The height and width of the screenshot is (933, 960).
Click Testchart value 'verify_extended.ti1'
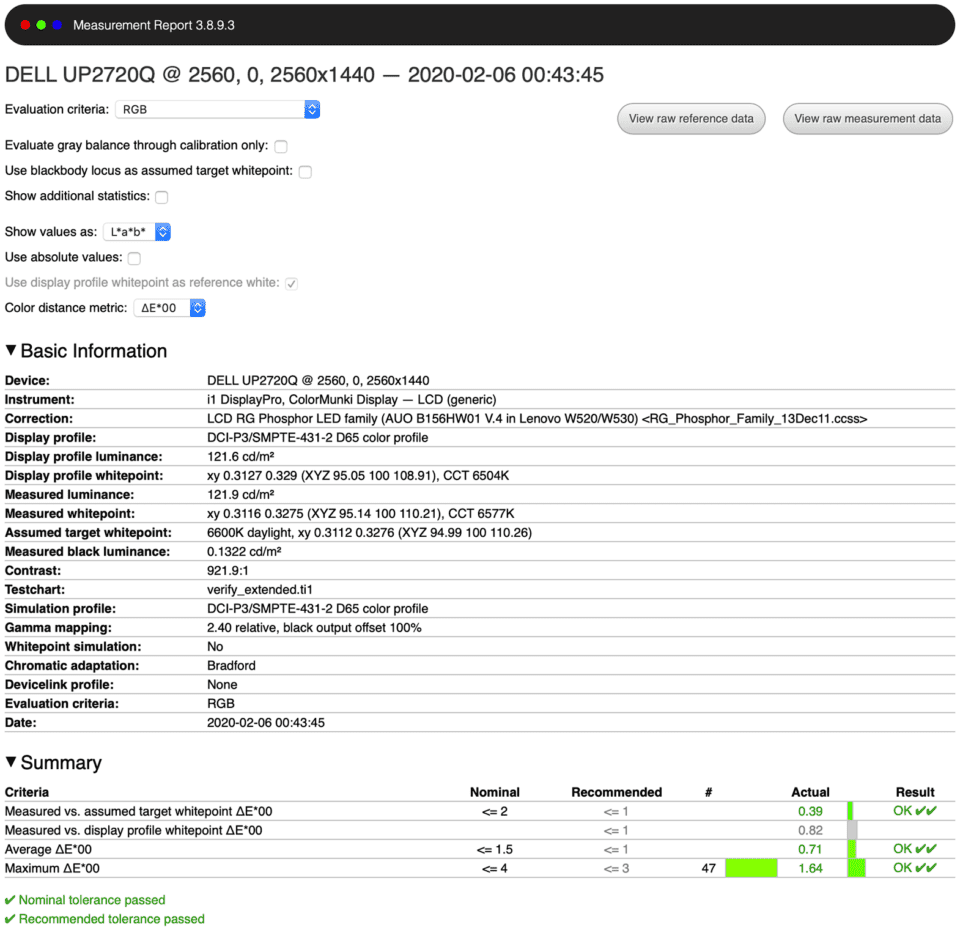pyautogui.click(x=260, y=590)
